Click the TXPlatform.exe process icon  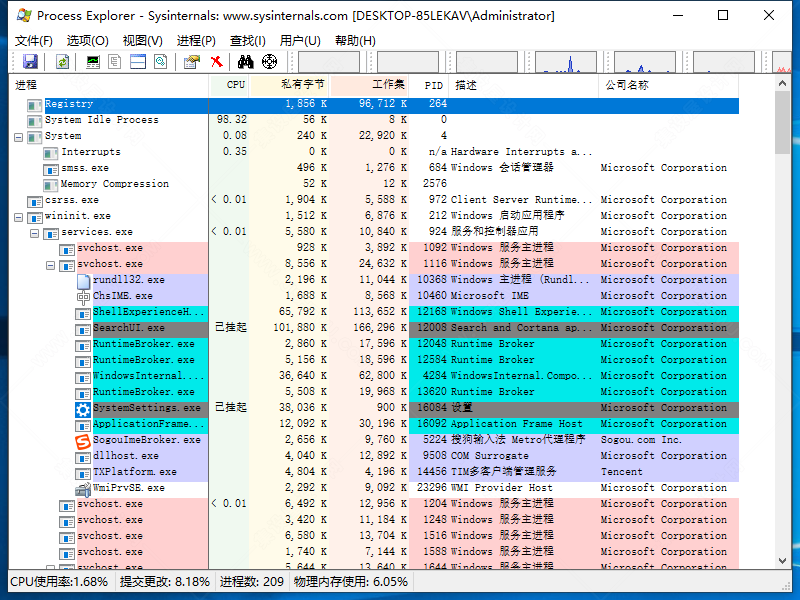coord(83,473)
